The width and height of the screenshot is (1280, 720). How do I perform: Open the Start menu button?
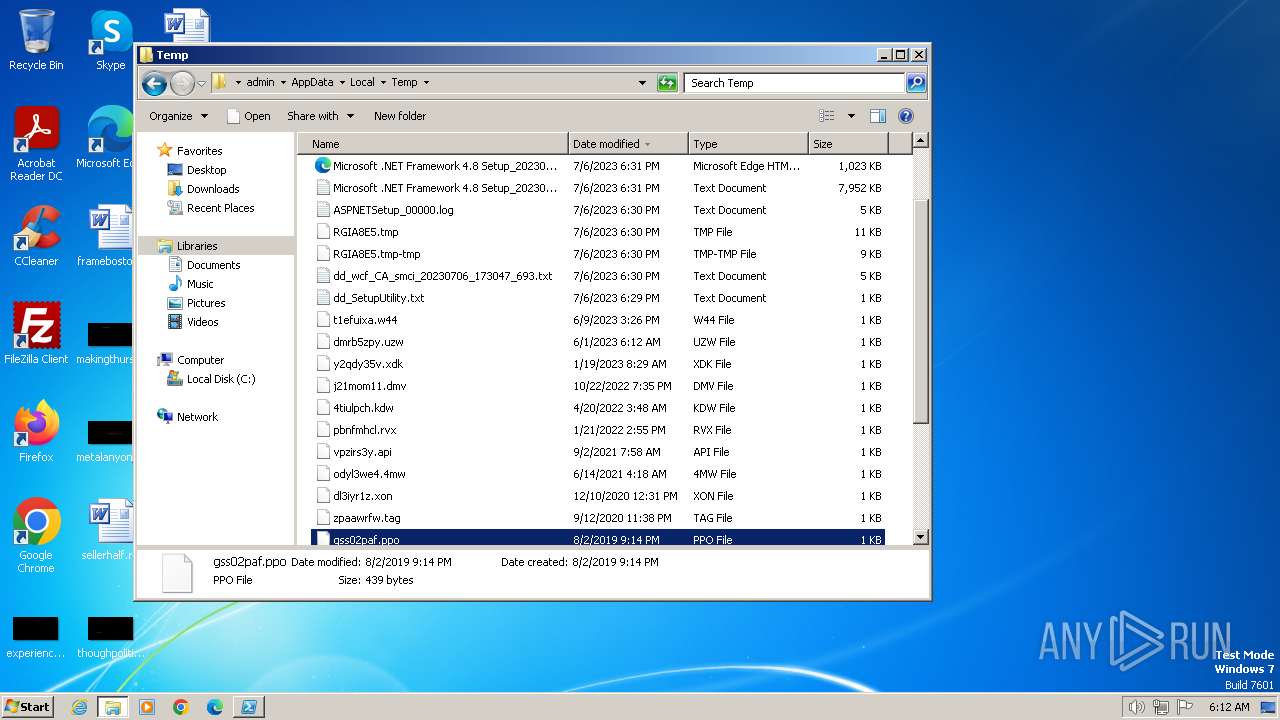tap(27, 706)
